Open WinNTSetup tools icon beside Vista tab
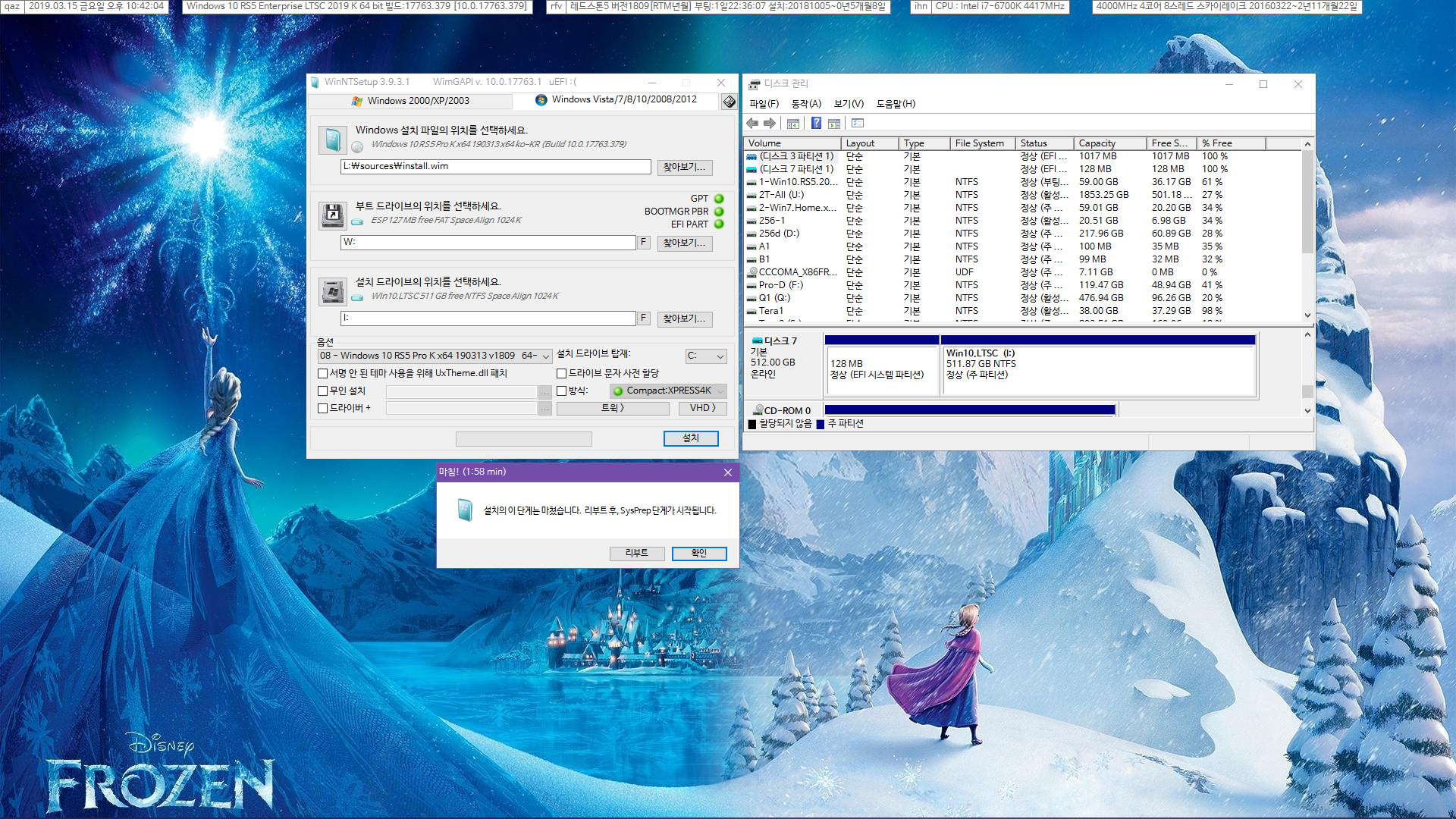Screen dimensions: 1456x819 729,101
